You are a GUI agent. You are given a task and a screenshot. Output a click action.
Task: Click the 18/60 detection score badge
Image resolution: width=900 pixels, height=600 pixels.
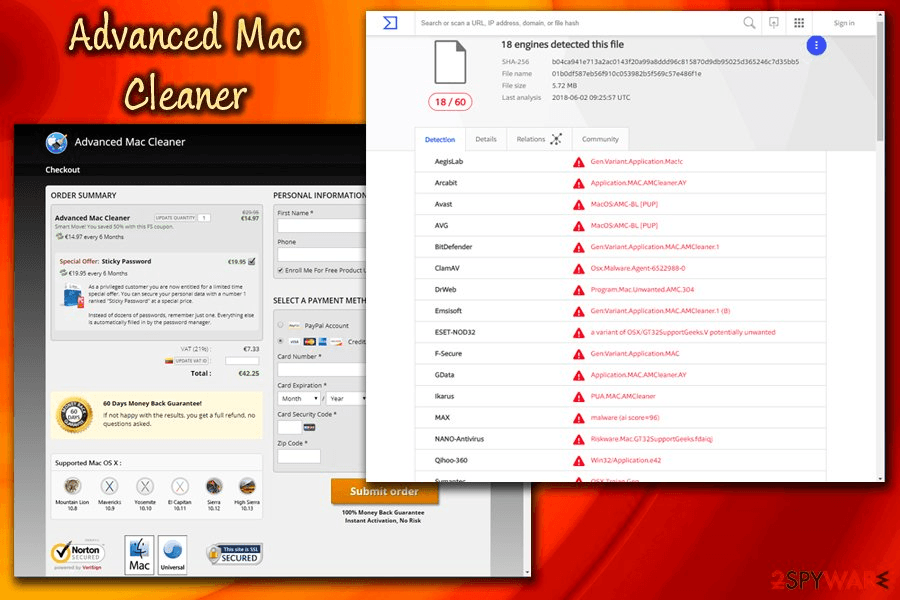tap(450, 101)
